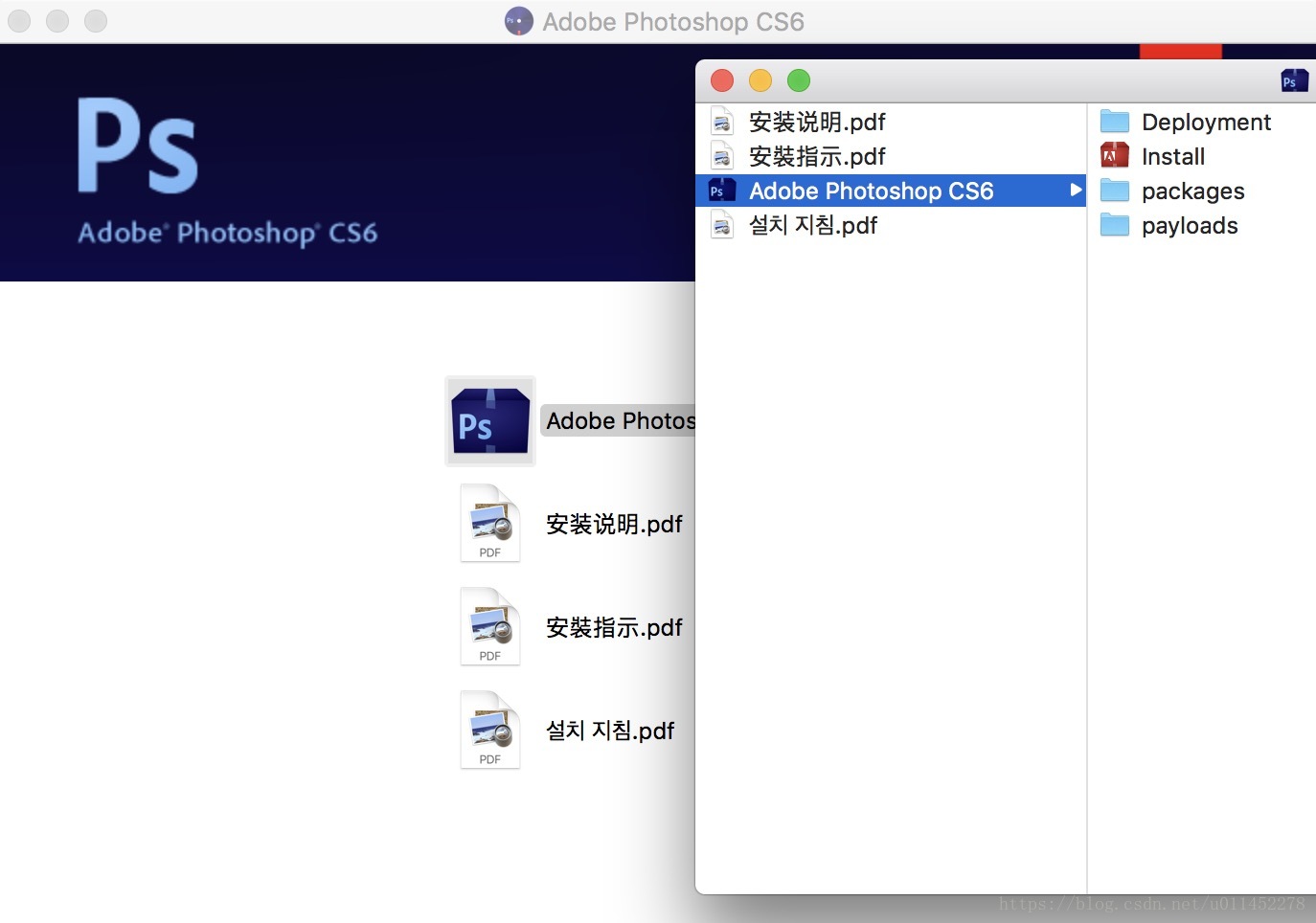Zoom front Finder window with green button
The height and width of the screenshot is (923, 1316).
pyautogui.click(x=799, y=80)
